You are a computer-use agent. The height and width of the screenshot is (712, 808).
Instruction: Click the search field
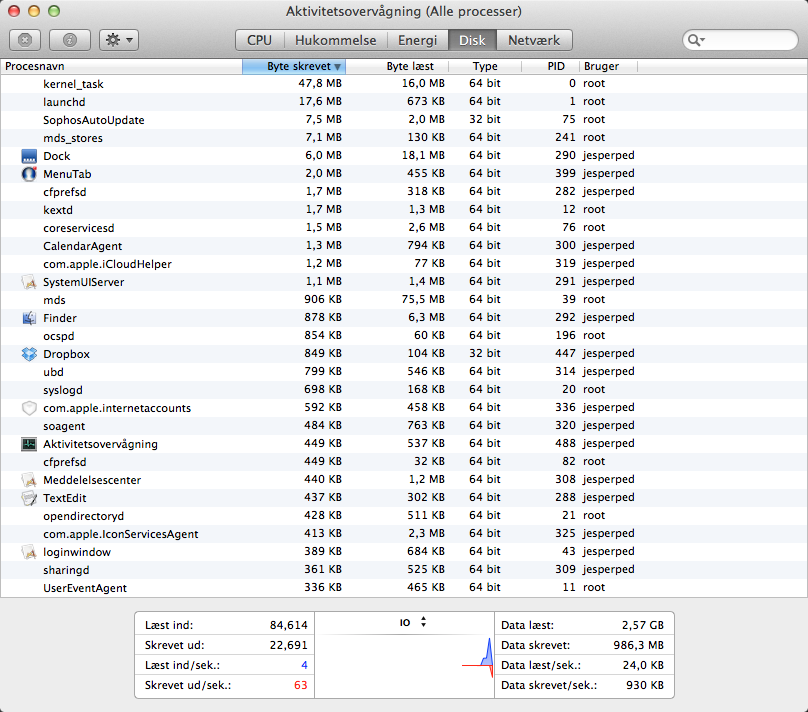(740, 40)
